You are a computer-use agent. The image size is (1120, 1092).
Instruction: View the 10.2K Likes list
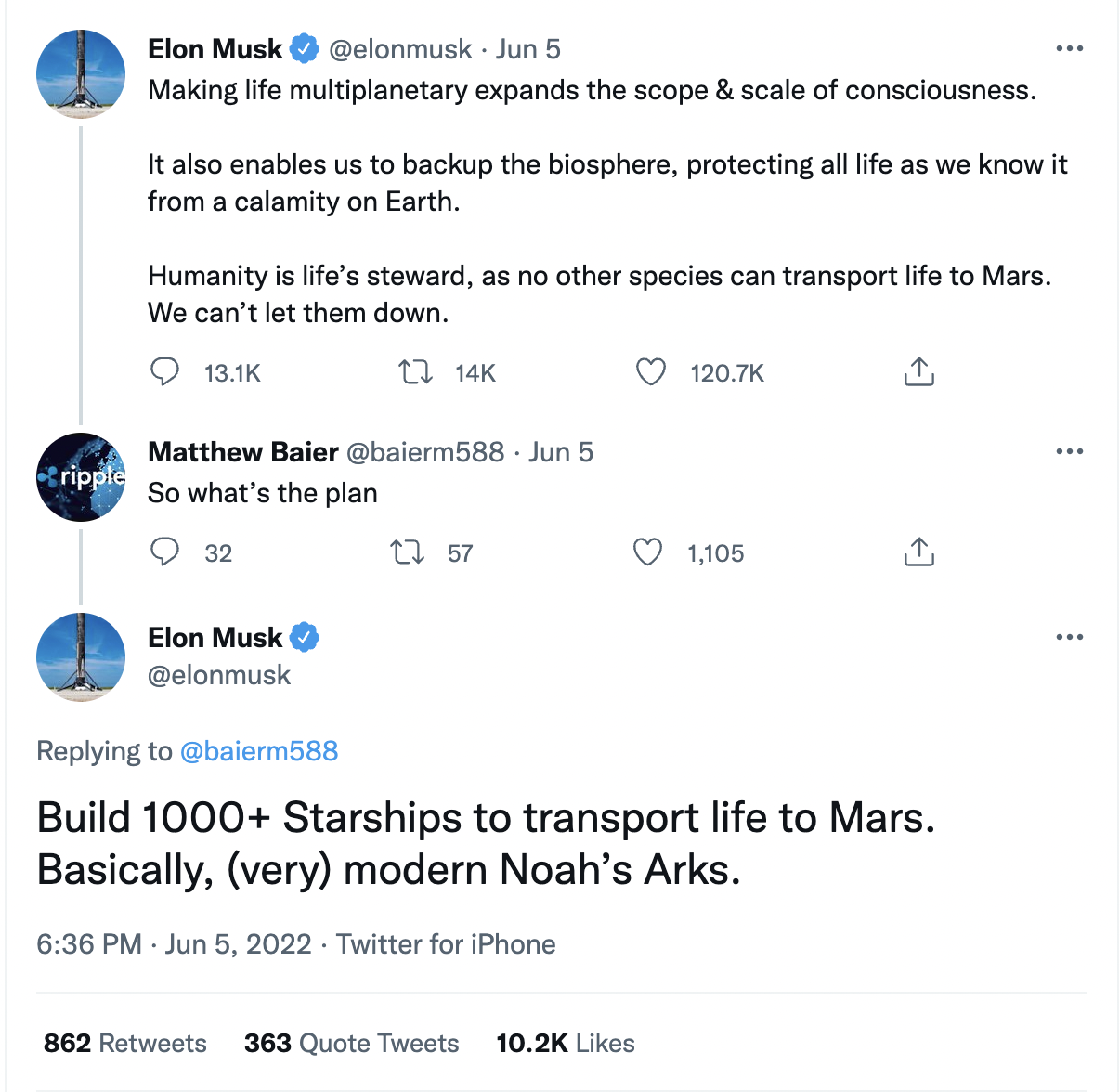(566, 1043)
